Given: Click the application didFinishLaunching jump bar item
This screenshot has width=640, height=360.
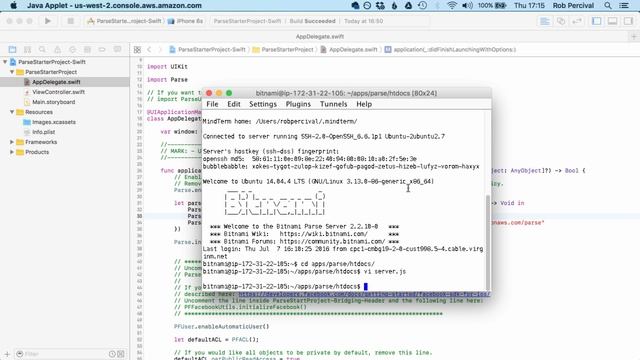Looking at the screenshot, I should tap(450, 49).
